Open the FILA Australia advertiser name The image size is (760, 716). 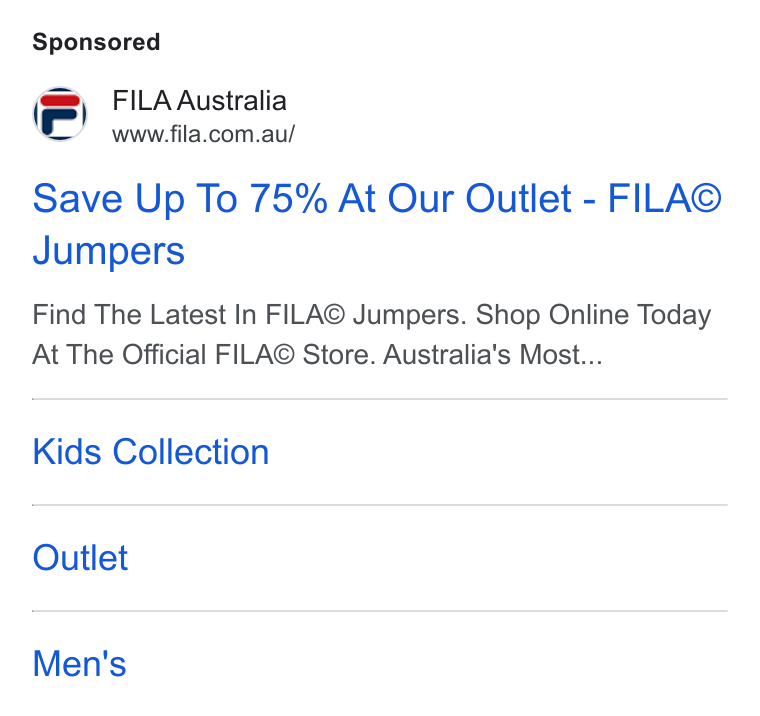click(x=199, y=101)
